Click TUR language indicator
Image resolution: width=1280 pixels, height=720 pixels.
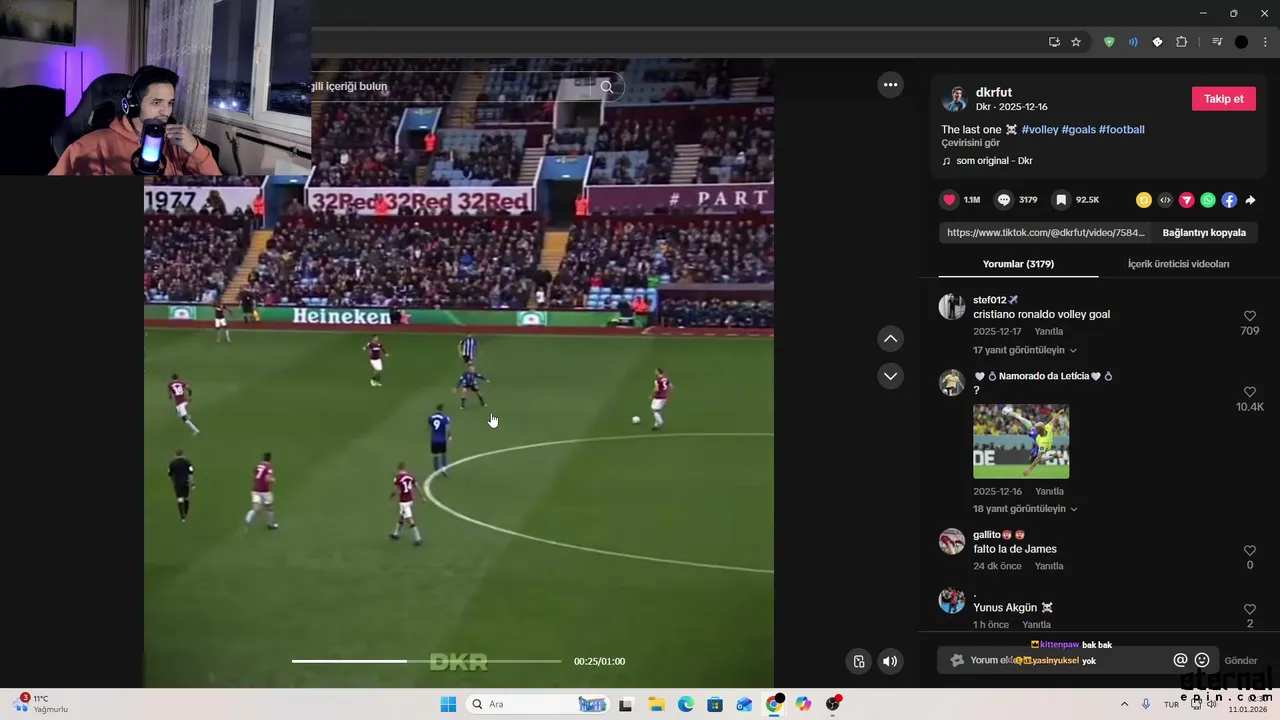coord(1171,704)
